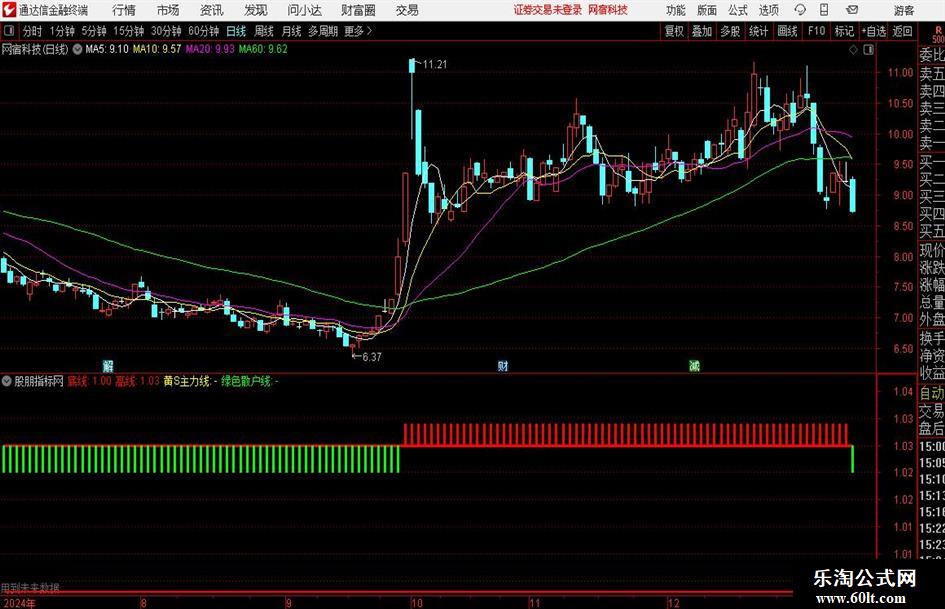Click 黄S主力线 indicator label

pos(190,381)
